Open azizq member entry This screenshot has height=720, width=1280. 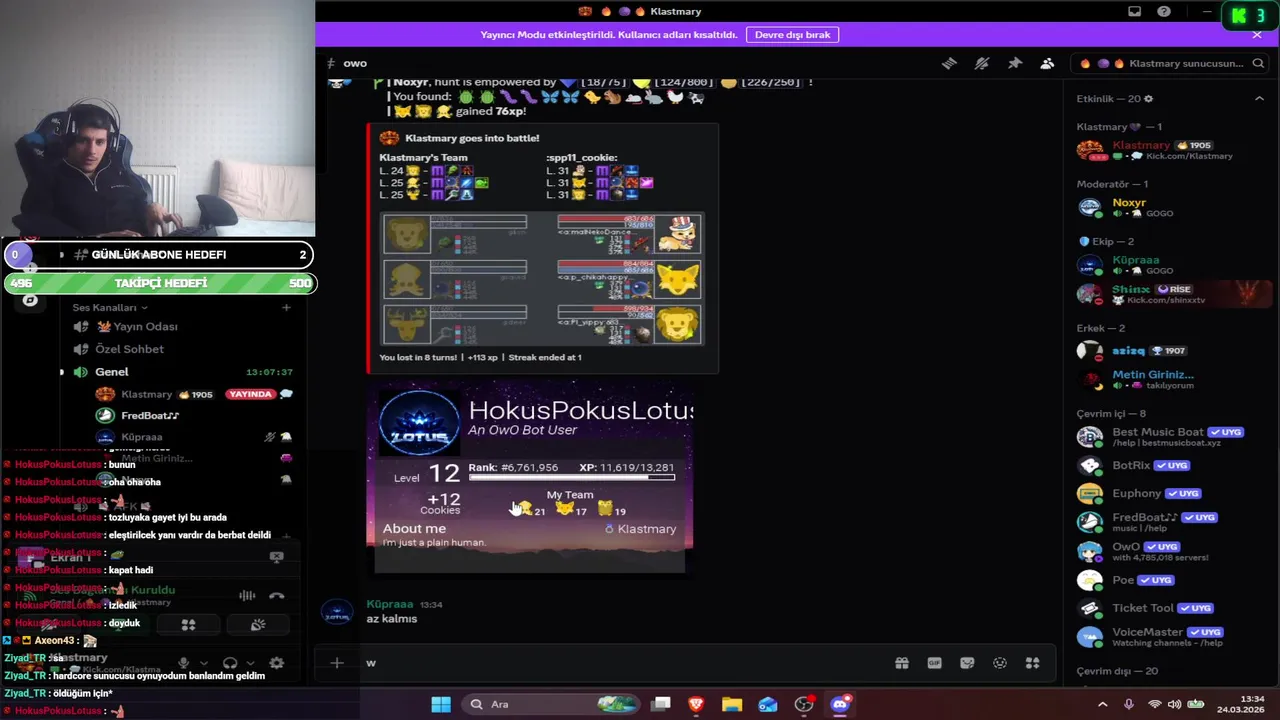(x=1170, y=351)
